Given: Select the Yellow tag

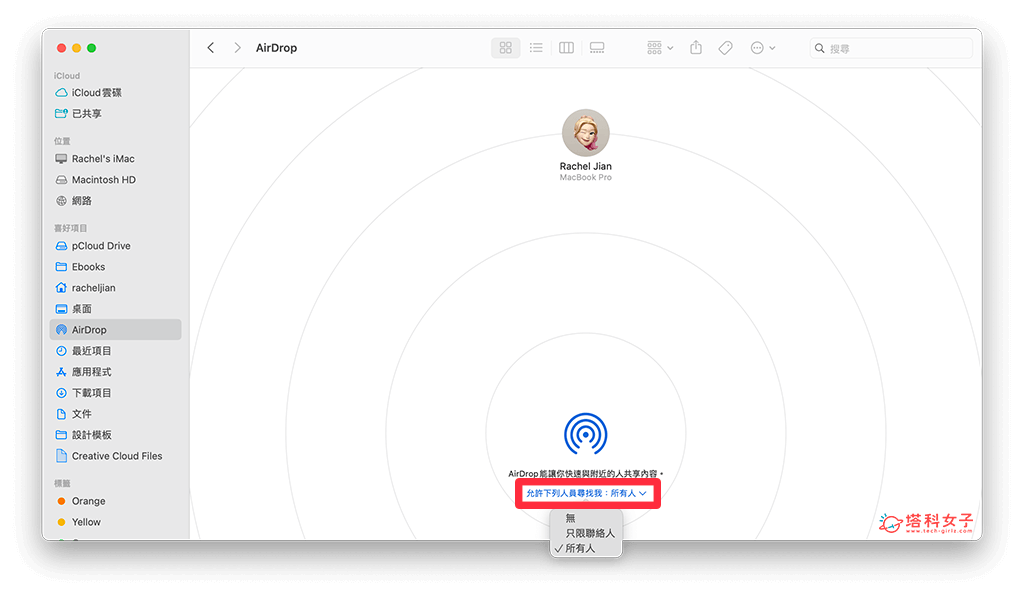Looking at the screenshot, I should tap(116, 522).
